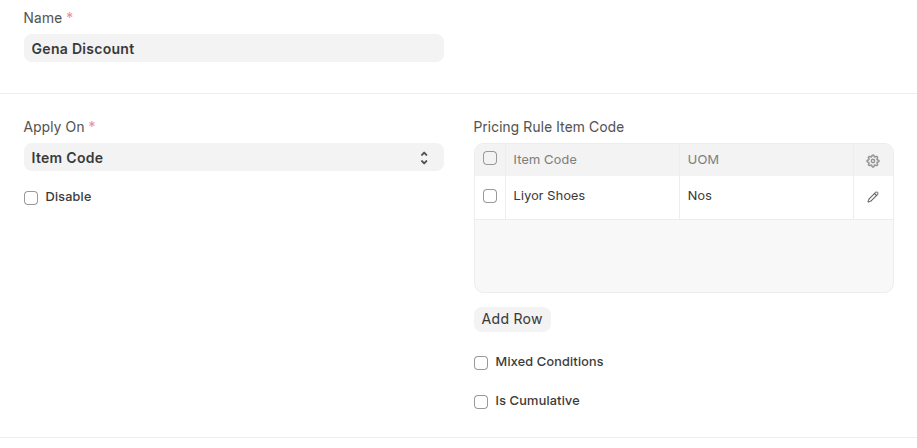Open the grid settings gear icon
917x448 pixels.
[x=872, y=160]
